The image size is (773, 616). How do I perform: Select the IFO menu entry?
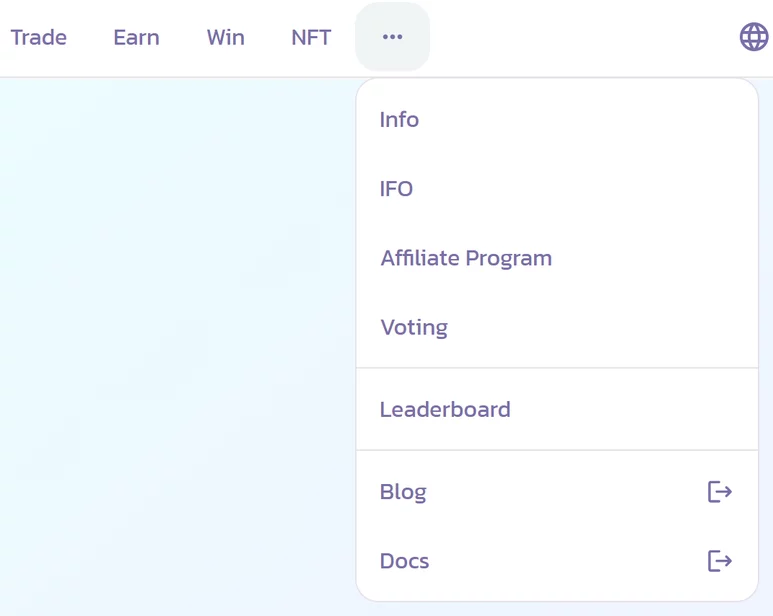pyautogui.click(x=396, y=189)
